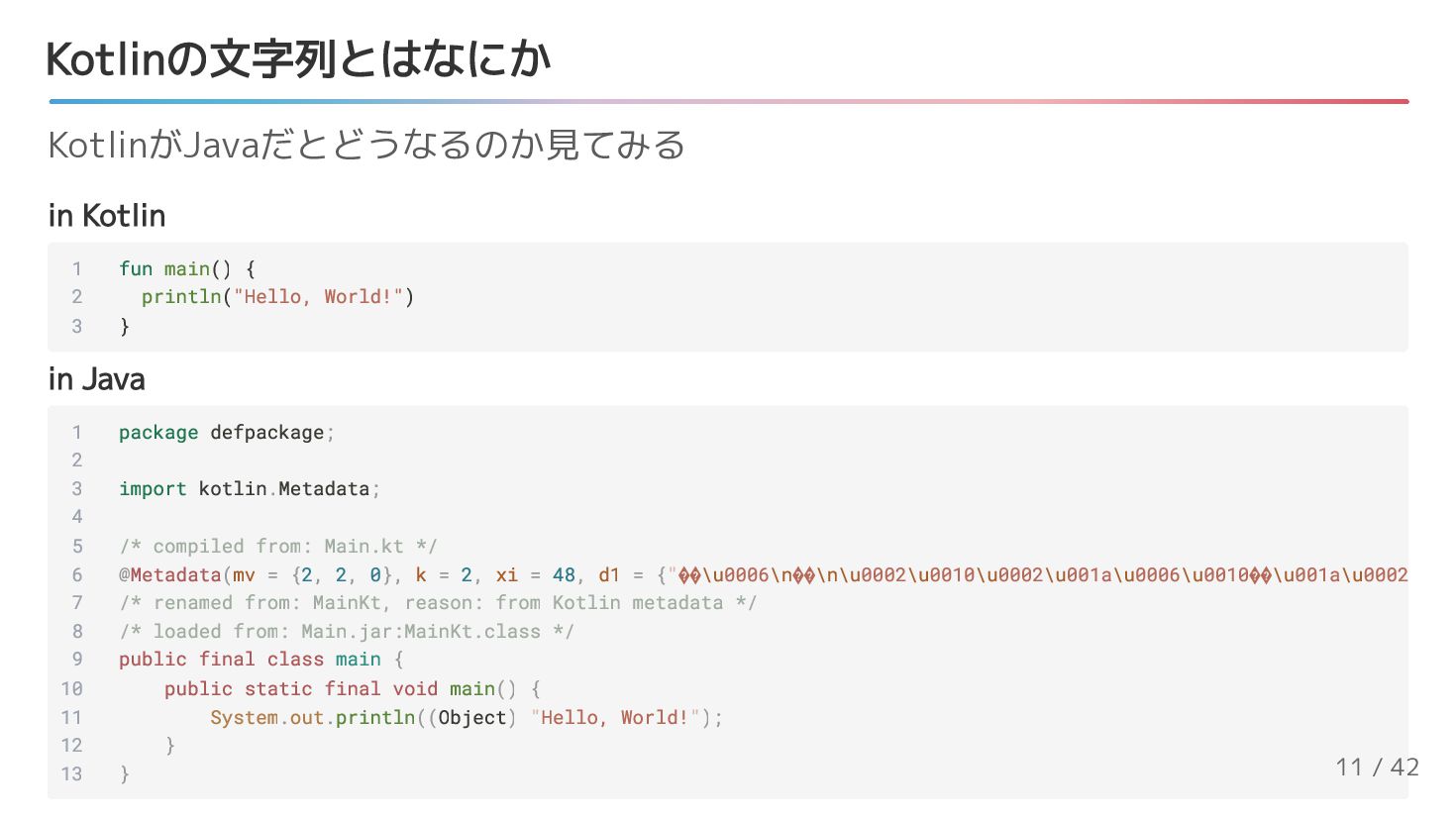Viewport: 1456px width, 820px height.
Task: Click the "11 / 42" page indicator
Action: point(1377,768)
